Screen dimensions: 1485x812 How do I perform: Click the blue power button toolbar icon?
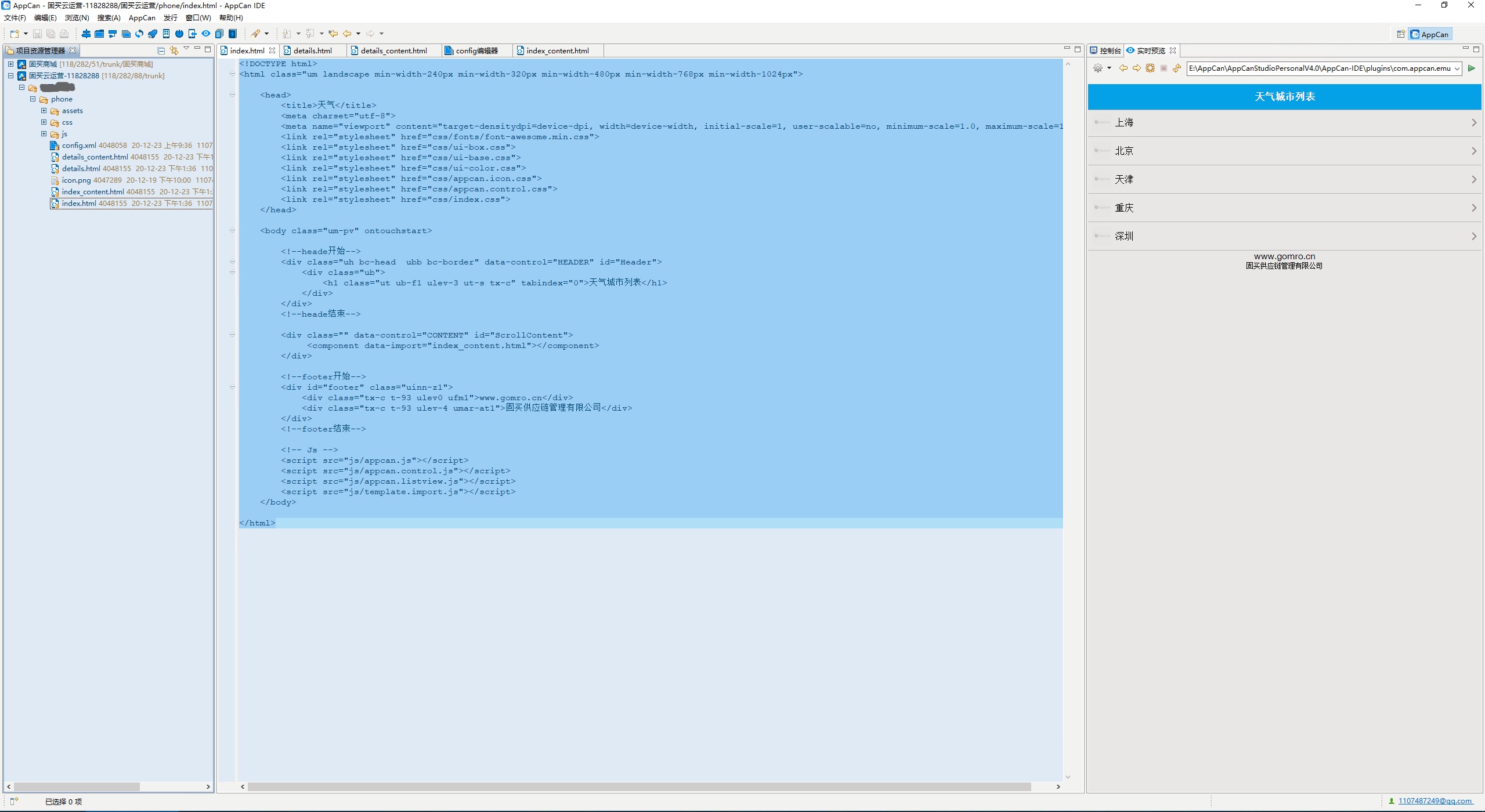click(179, 34)
